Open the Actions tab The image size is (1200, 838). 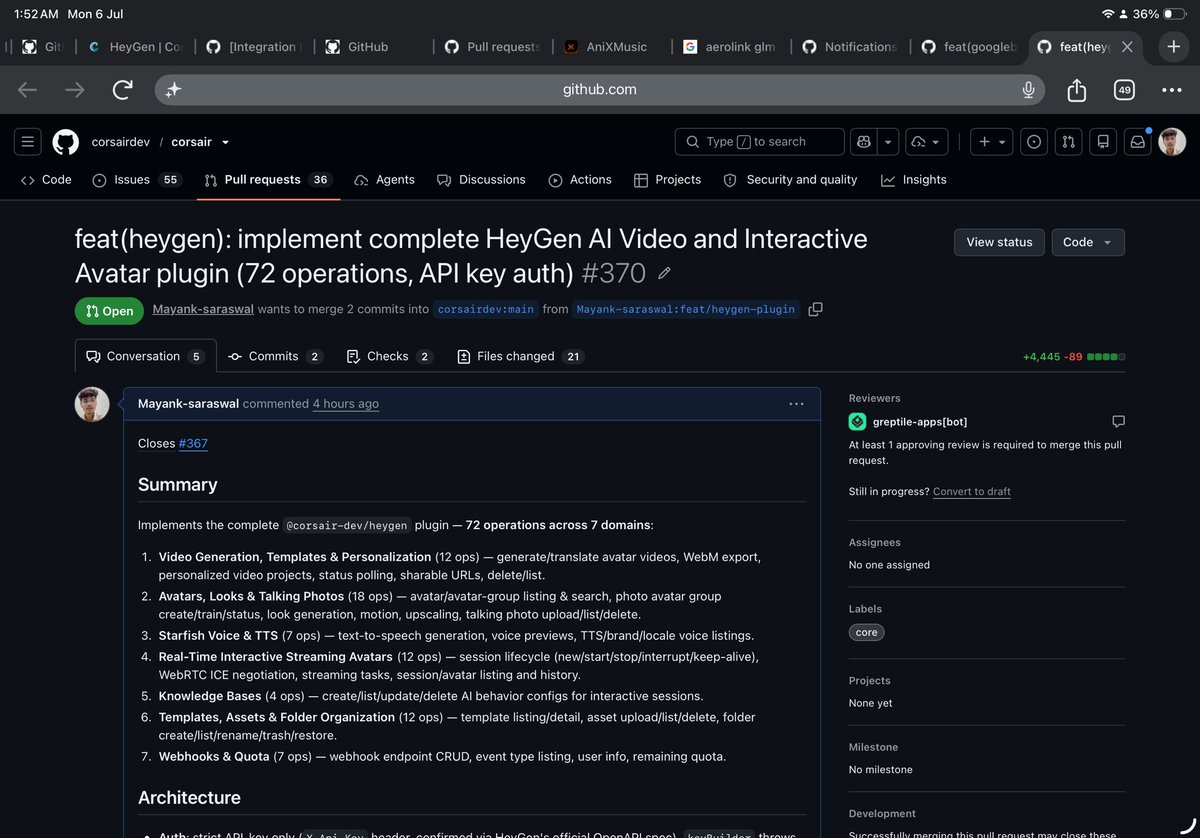[x=580, y=180]
